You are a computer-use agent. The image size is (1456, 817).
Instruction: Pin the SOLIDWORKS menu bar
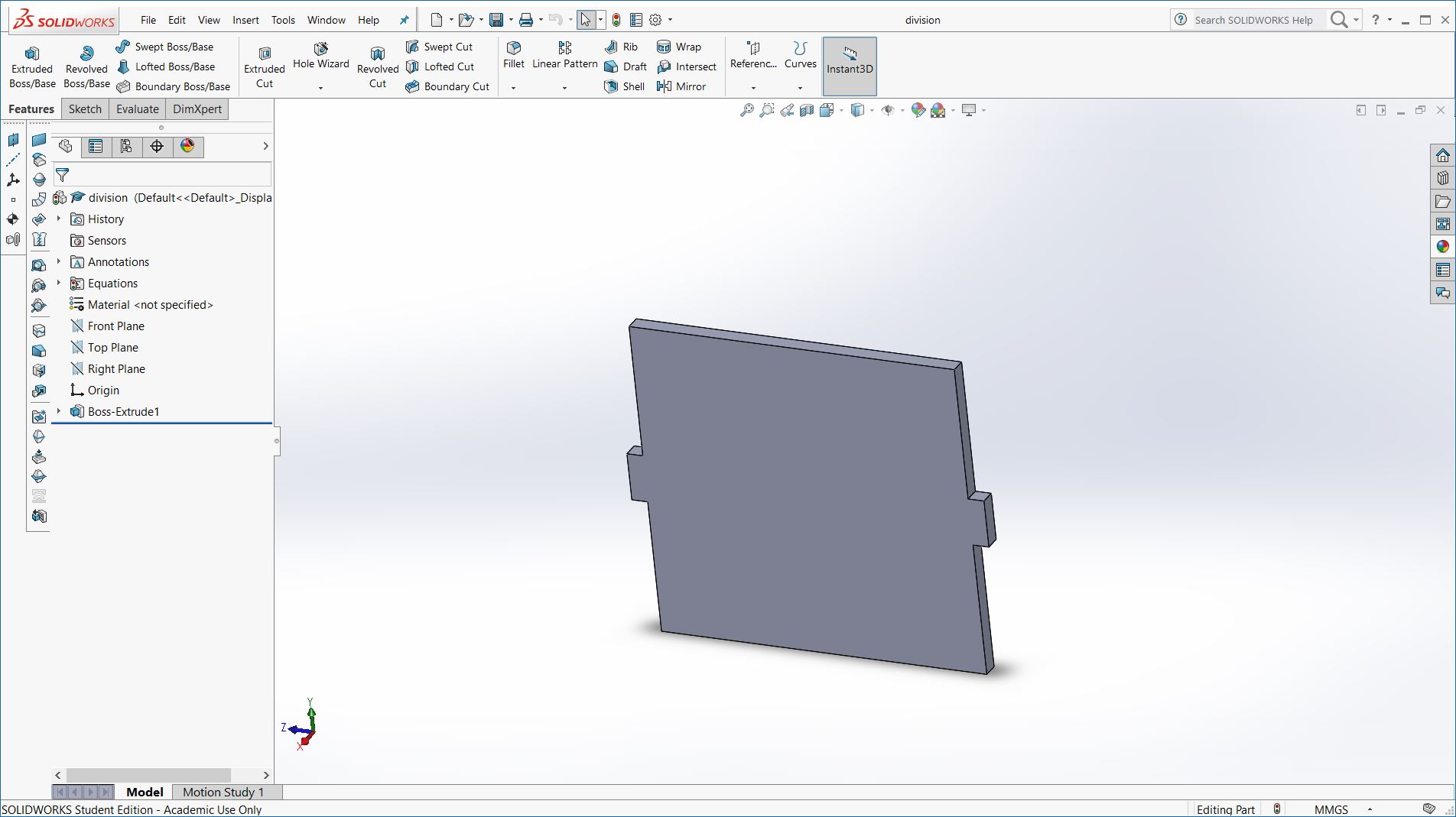[x=405, y=20]
